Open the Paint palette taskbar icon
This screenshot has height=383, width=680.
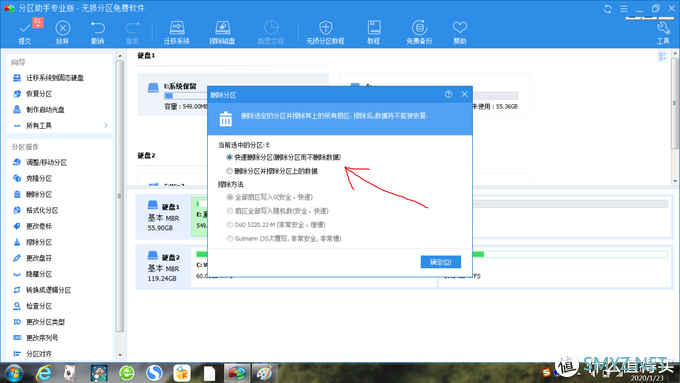click(x=264, y=373)
